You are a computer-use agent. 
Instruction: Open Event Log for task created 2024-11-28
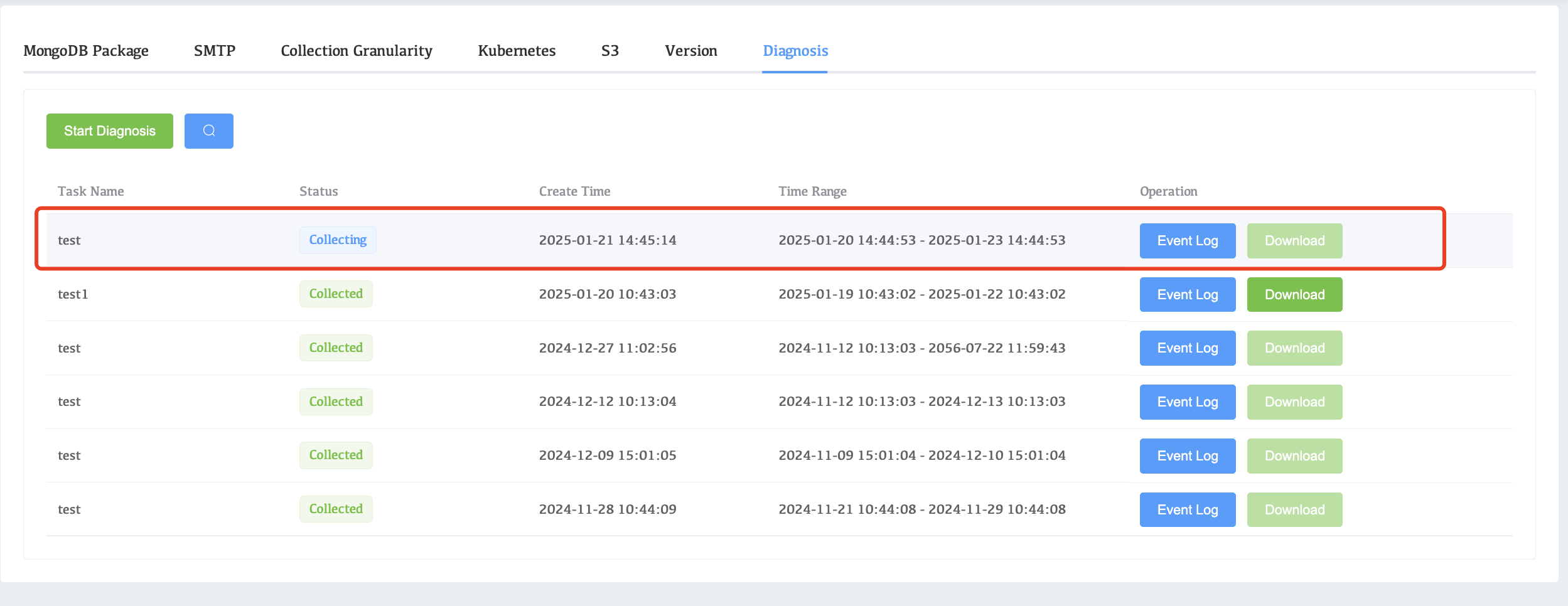tap(1187, 510)
